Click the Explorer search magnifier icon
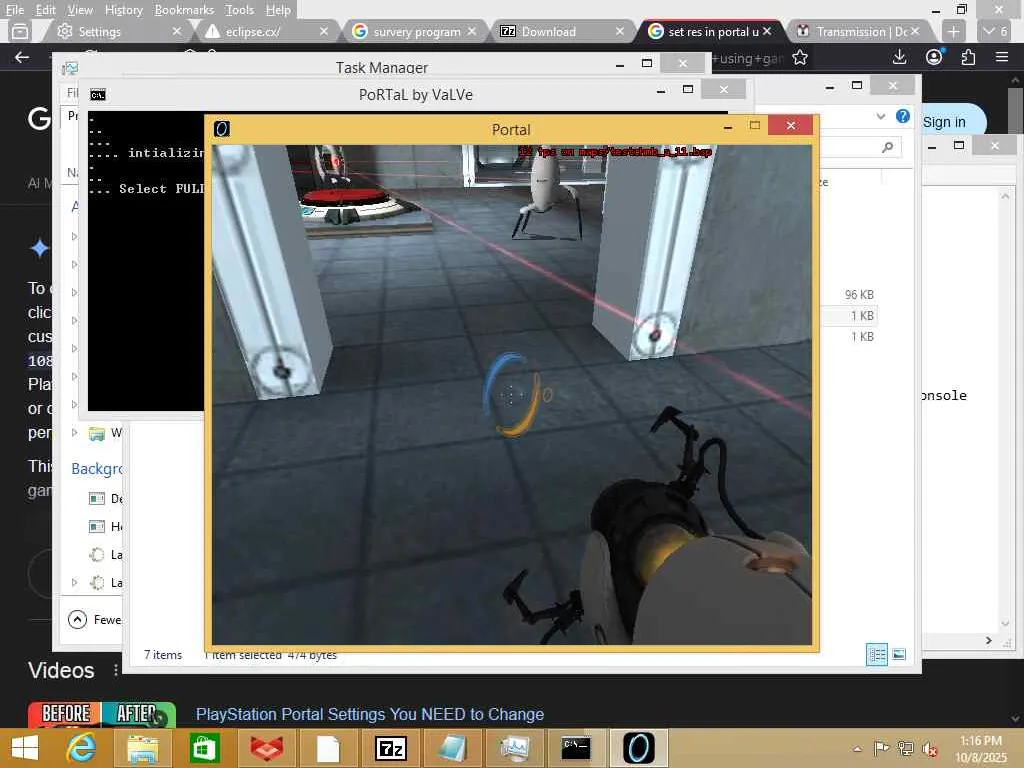The height and width of the screenshot is (768, 1024). coord(888,147)
